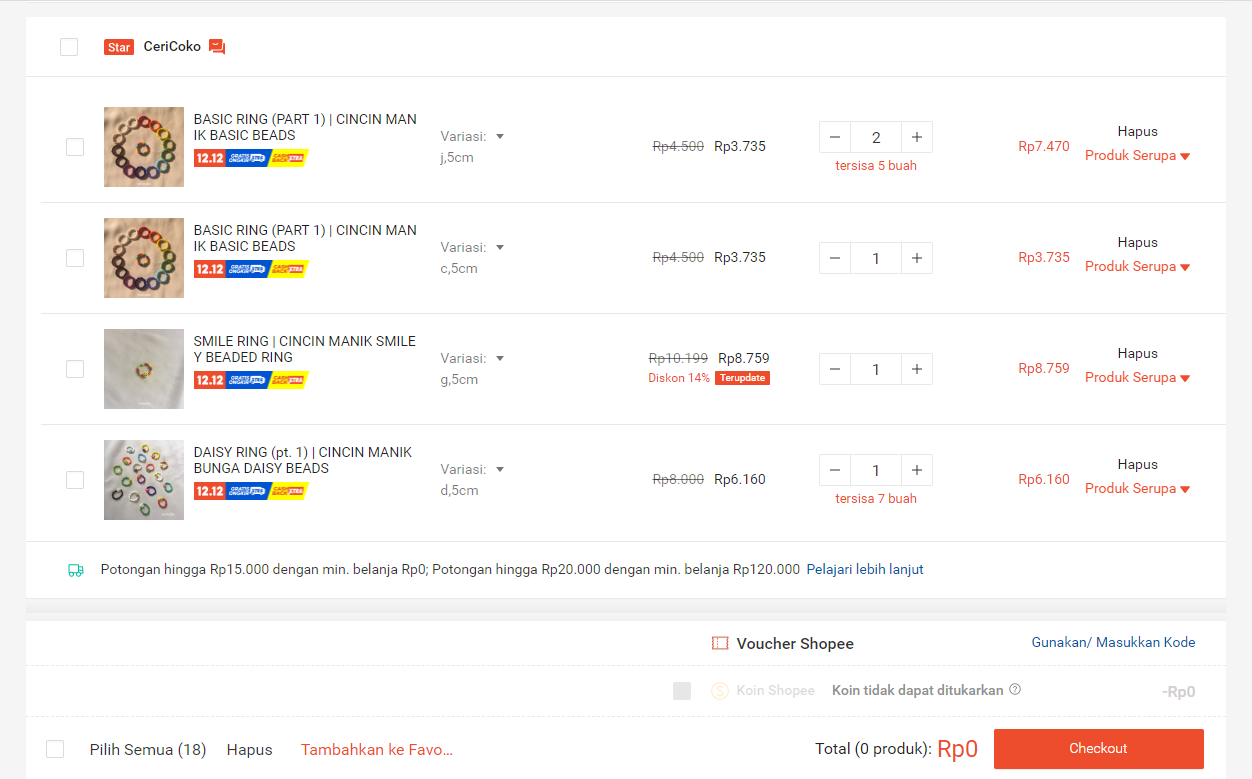Open the CeriCoko shop name

(x=172, y=46)
